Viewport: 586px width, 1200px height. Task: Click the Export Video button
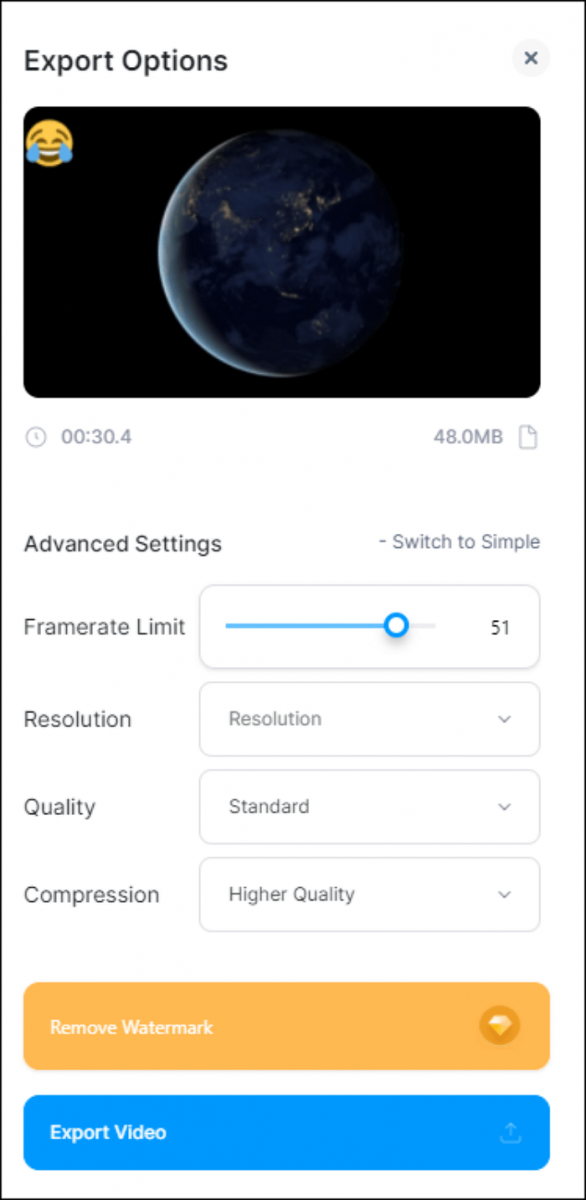286,1132
